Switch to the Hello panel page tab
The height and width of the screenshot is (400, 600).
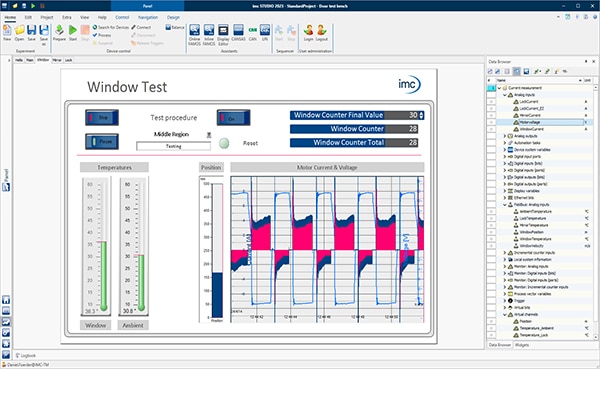point(19,60)
